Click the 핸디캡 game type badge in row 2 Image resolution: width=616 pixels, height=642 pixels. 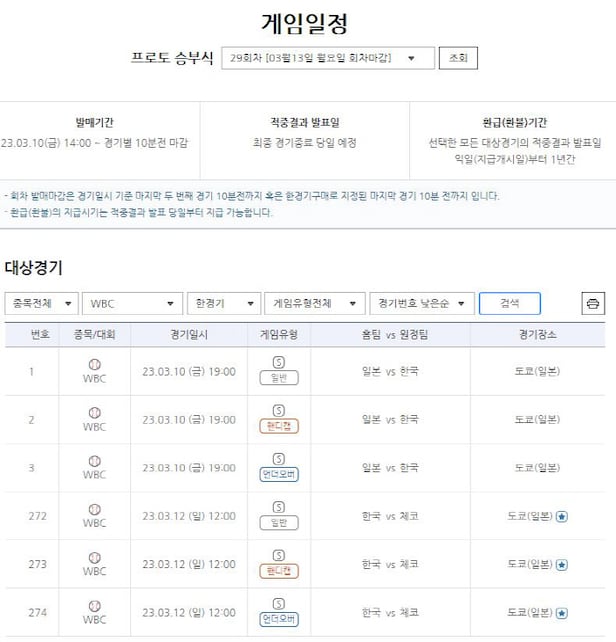point(278,425)
